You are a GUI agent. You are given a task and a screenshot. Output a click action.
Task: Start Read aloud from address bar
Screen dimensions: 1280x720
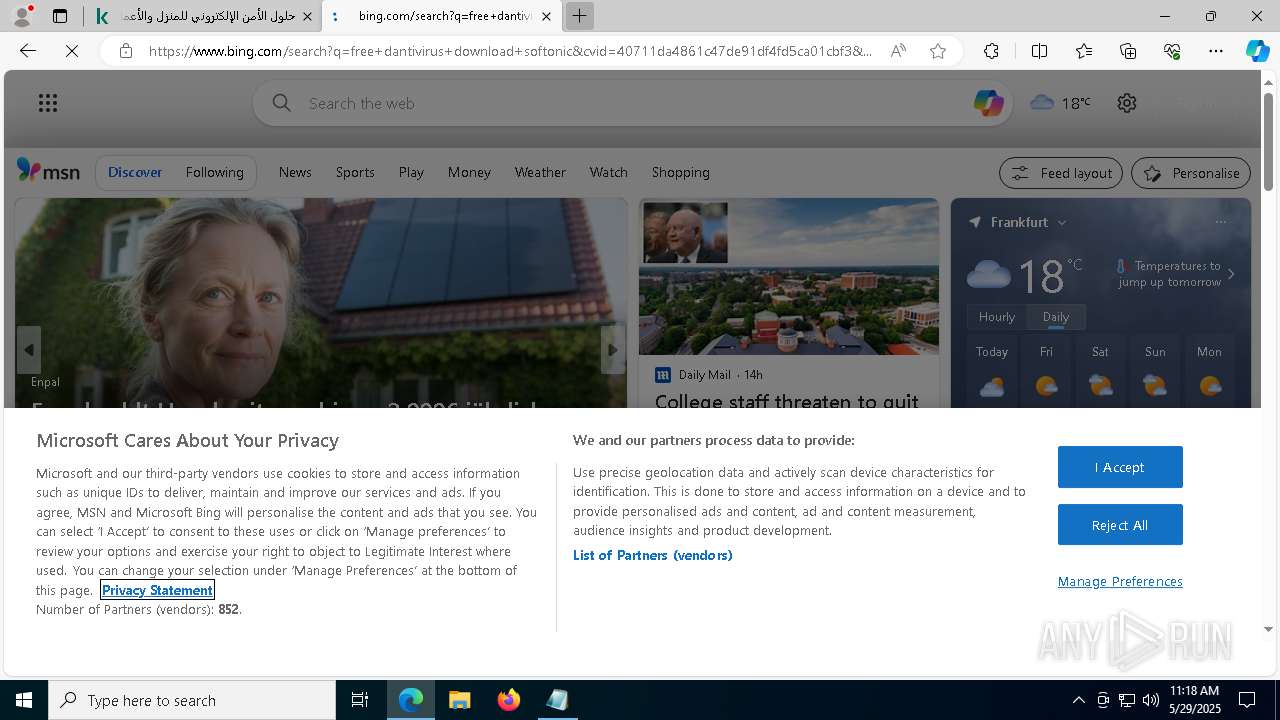(898, 51)
